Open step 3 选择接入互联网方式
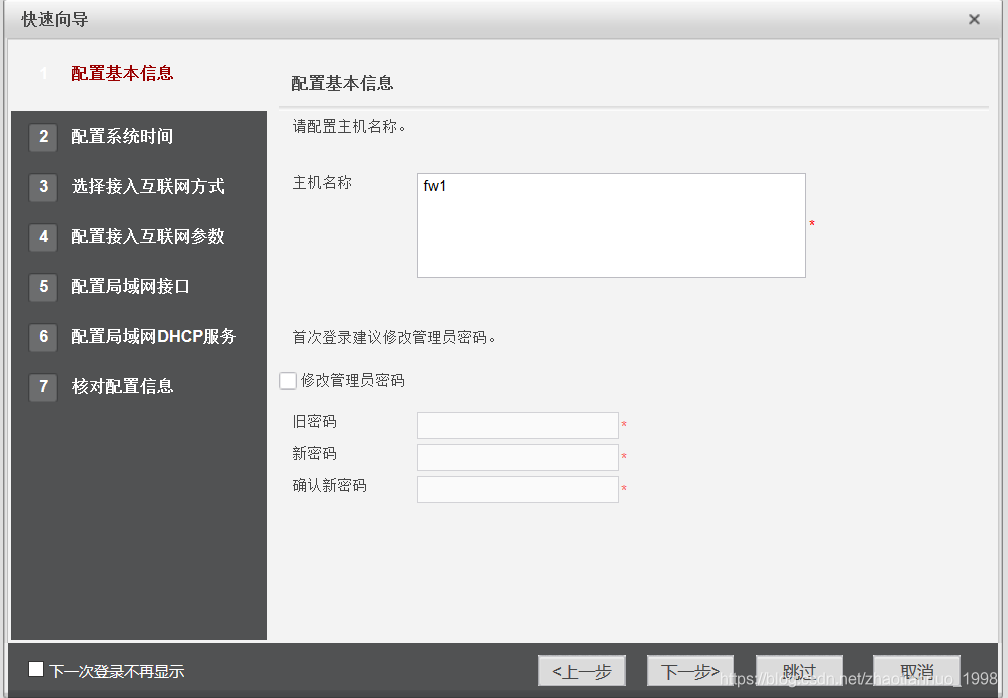Screen dimensions: 1008x698 (x=148, y=186)
